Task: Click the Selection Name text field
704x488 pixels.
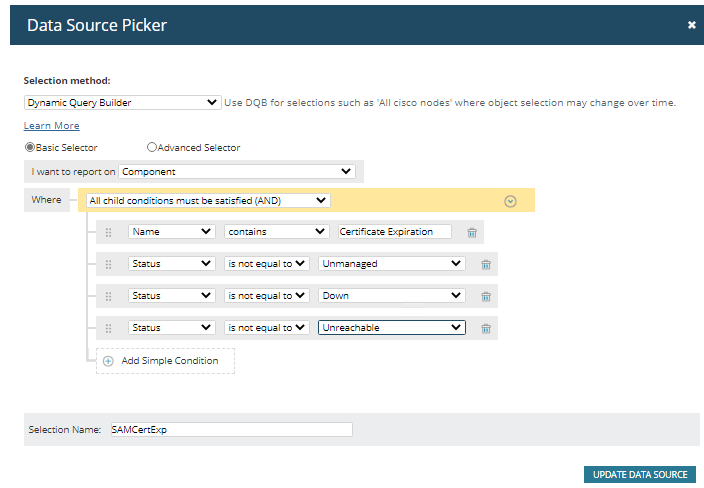Action: 230,429
